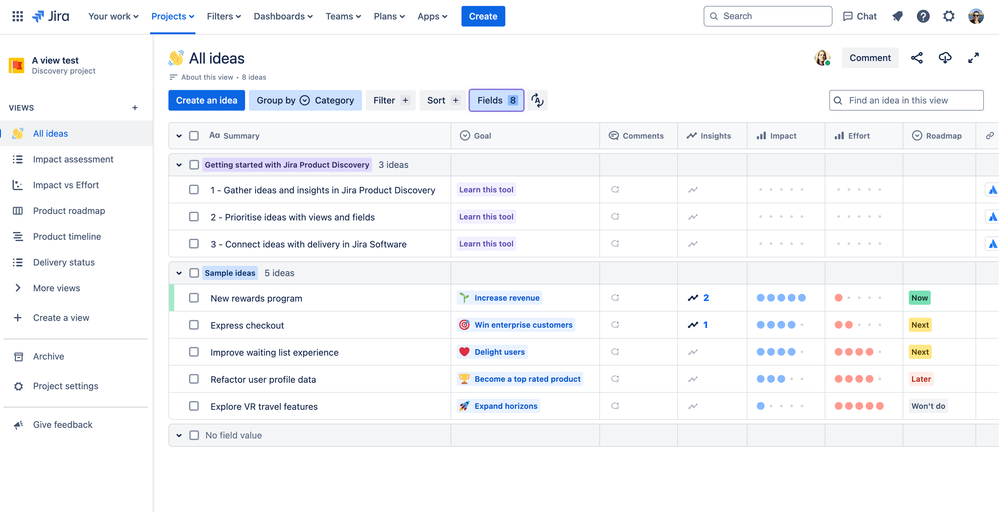Check the Getting started group checkbox

click(194, 165)
